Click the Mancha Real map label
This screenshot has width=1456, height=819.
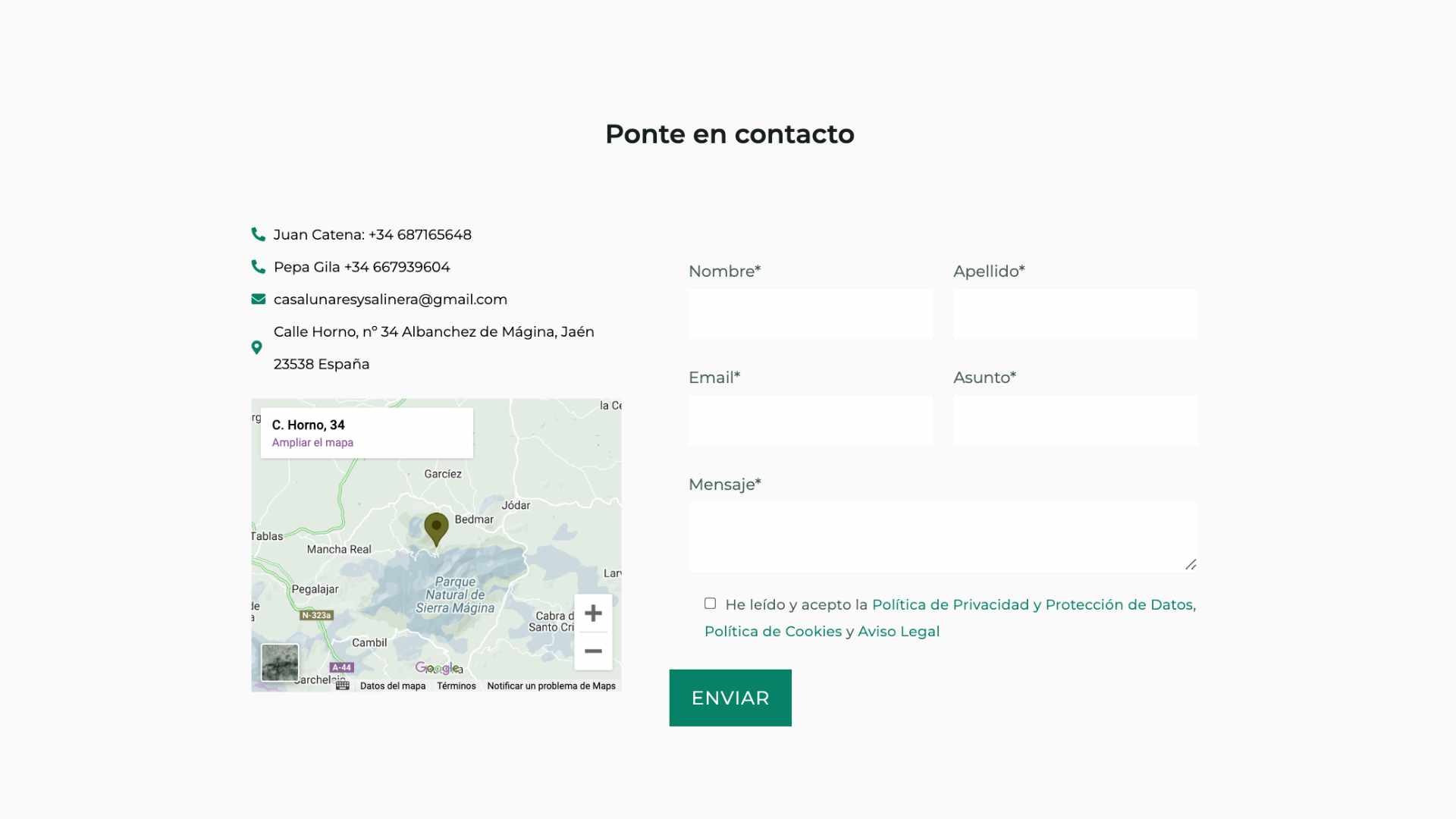(x=339, y=550)
